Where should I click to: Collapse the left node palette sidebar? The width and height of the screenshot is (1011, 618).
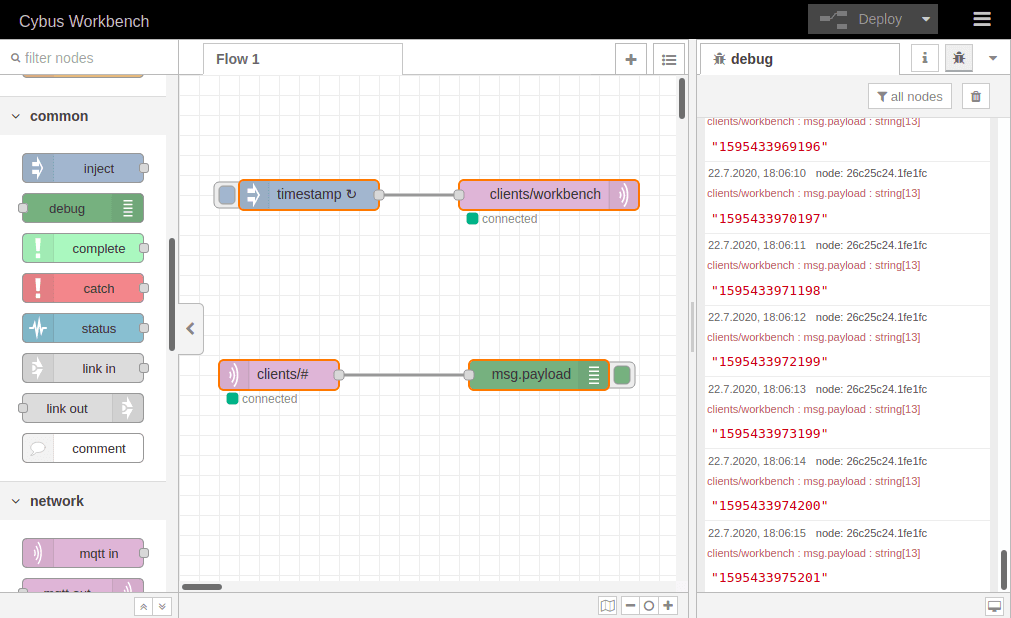tap(190, 327)
